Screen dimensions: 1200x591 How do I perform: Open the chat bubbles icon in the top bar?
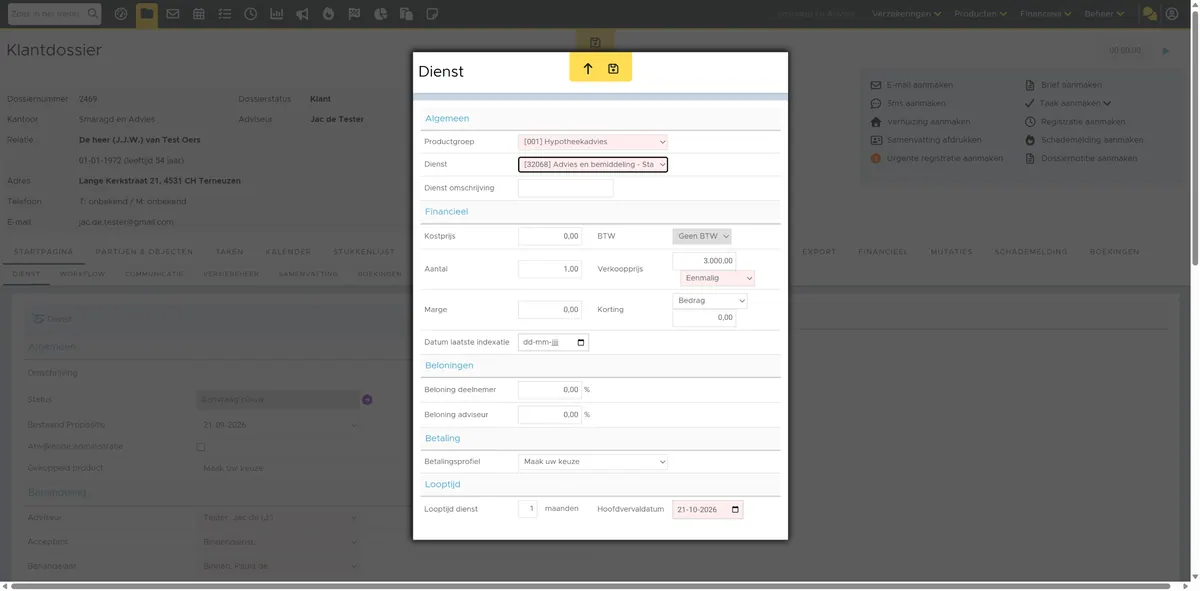tap(1150, 14)
